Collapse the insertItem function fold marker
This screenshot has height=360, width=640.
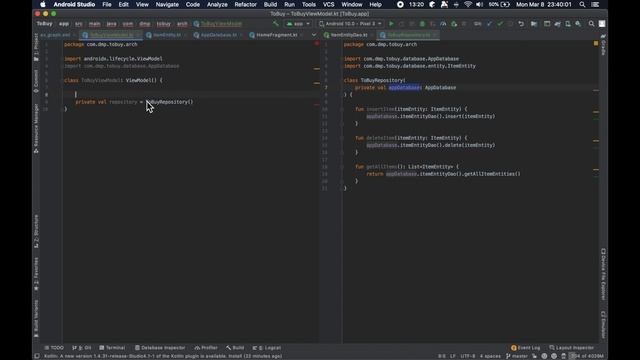[342, 109]
